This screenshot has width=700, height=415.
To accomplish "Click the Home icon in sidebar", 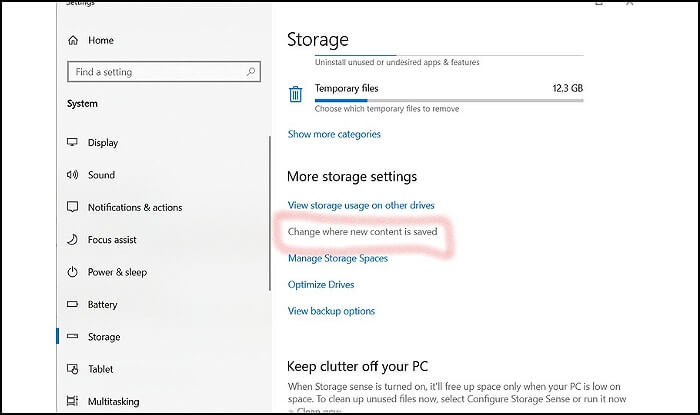I will (73, 40).
